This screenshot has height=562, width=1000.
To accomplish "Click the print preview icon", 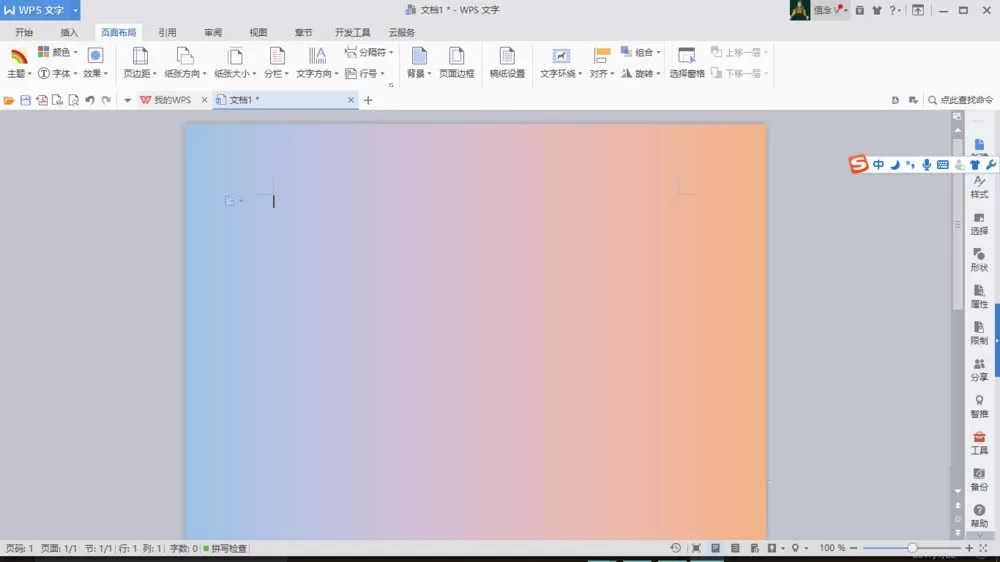I will (73, 100).
